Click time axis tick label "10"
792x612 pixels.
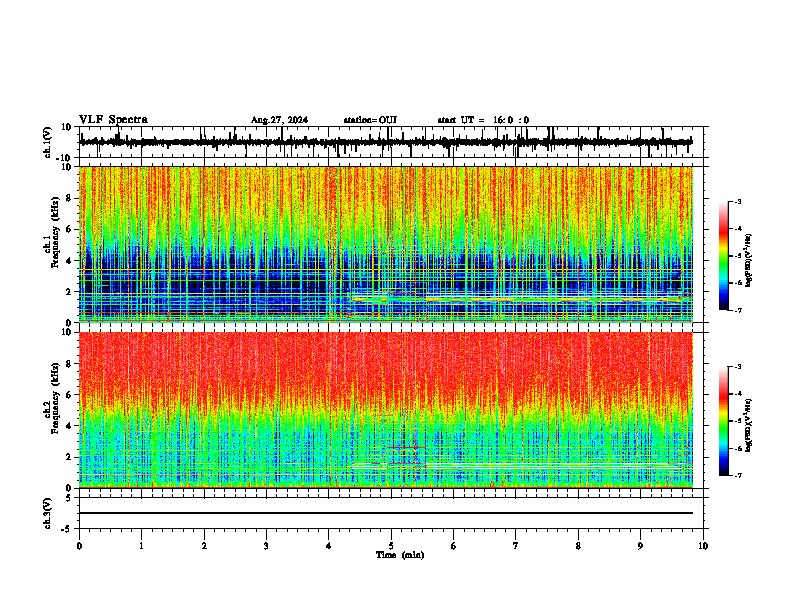coord(703,546)
